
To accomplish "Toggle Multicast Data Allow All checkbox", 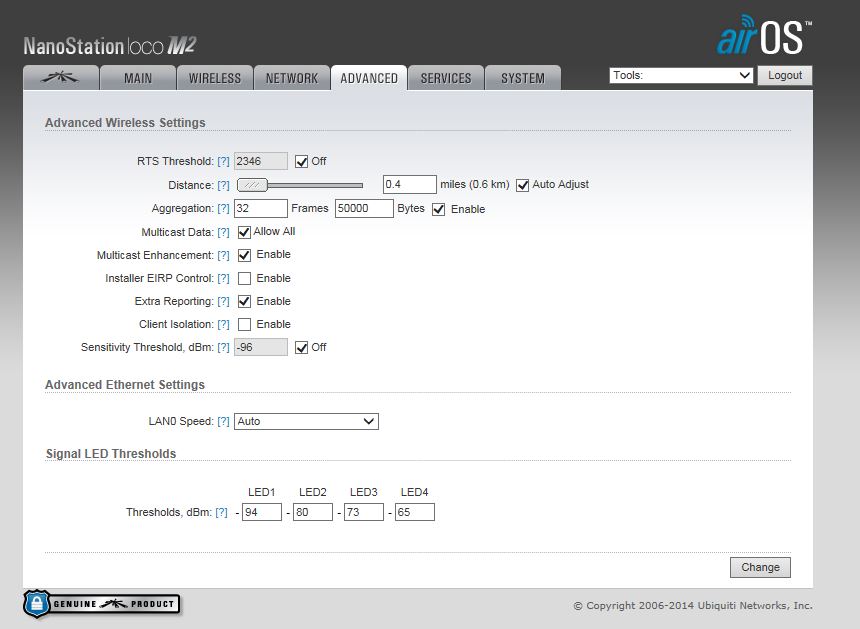I will point(244,233).
